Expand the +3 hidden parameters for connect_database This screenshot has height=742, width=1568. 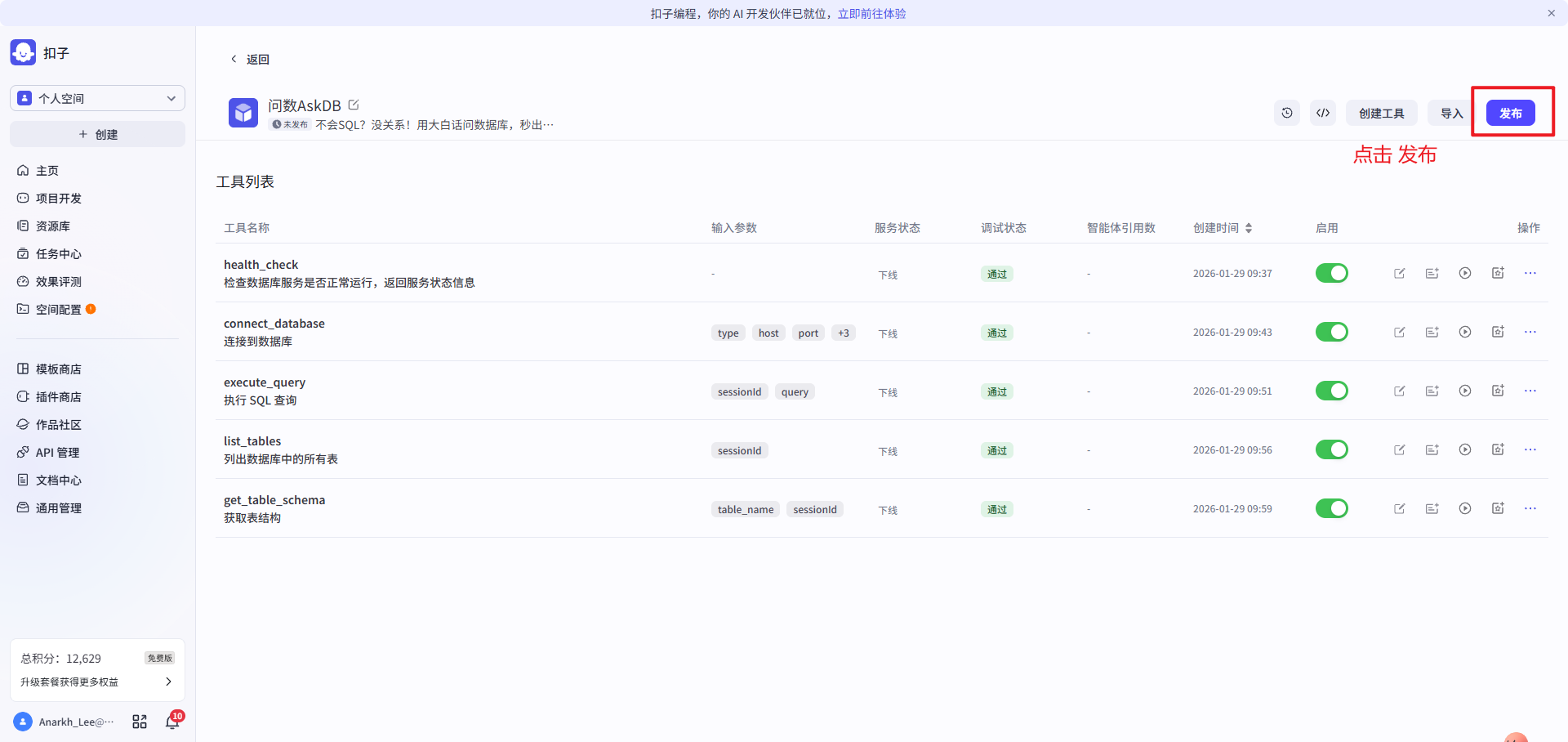844,333
